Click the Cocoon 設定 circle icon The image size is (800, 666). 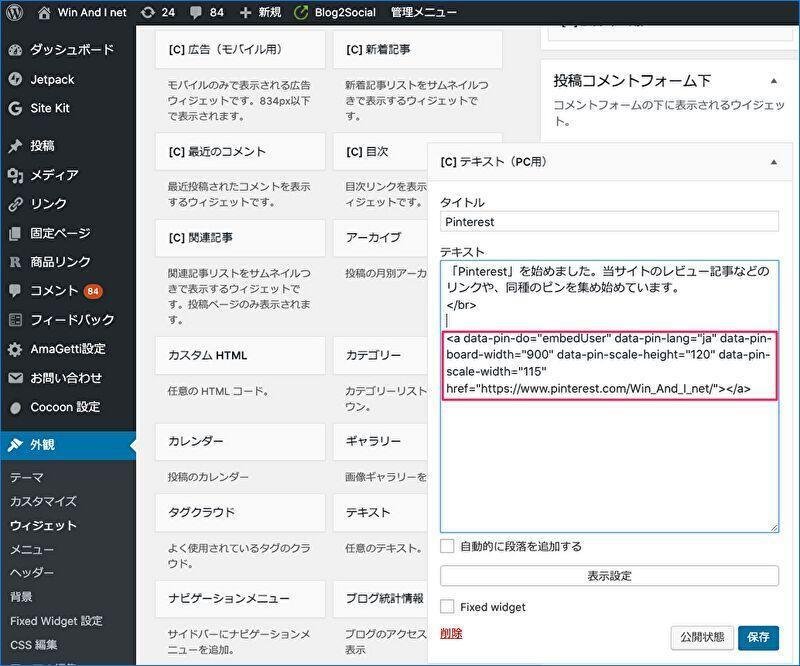(x=15, y=407)
